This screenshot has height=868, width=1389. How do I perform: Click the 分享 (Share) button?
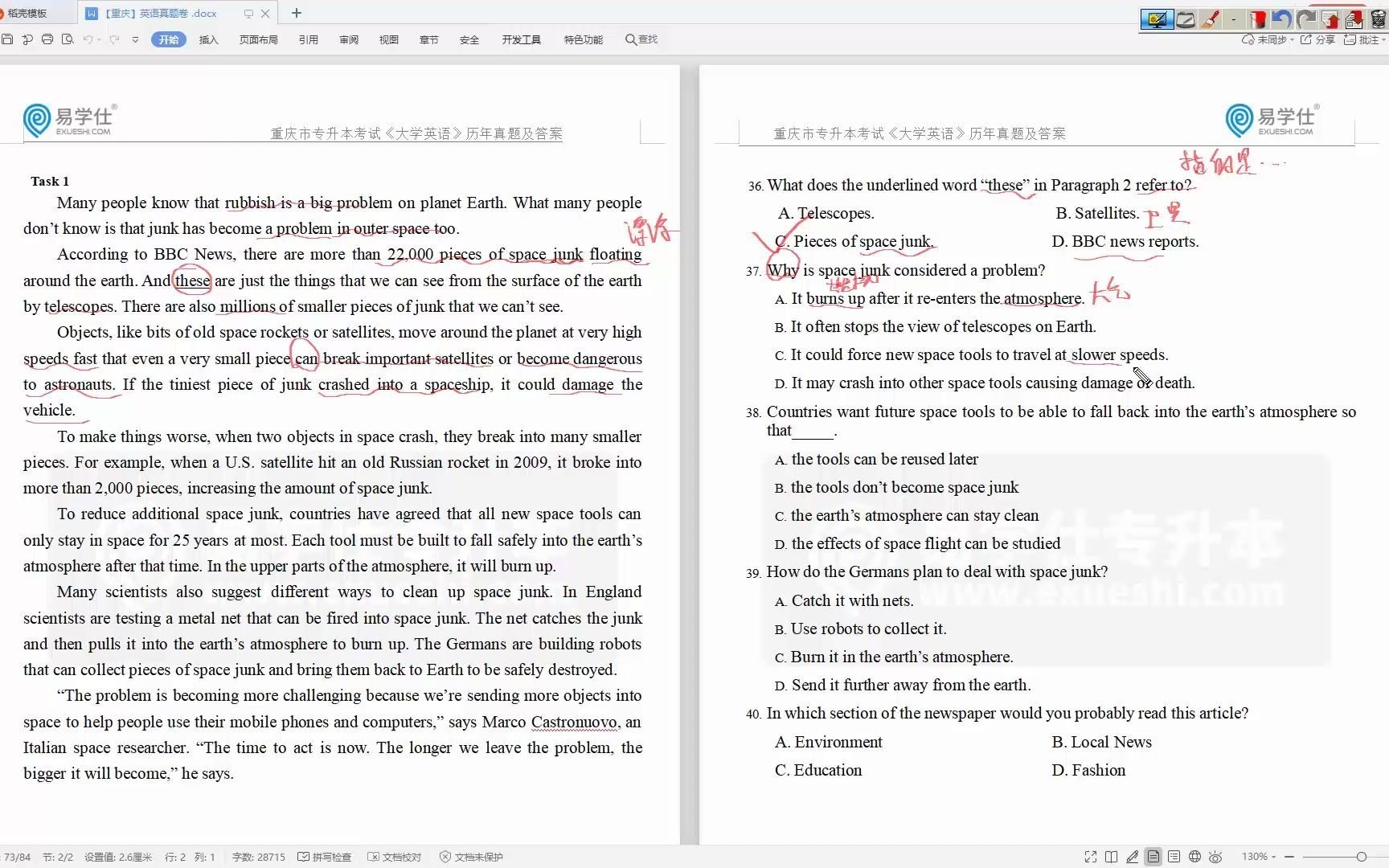[1318, 39]
